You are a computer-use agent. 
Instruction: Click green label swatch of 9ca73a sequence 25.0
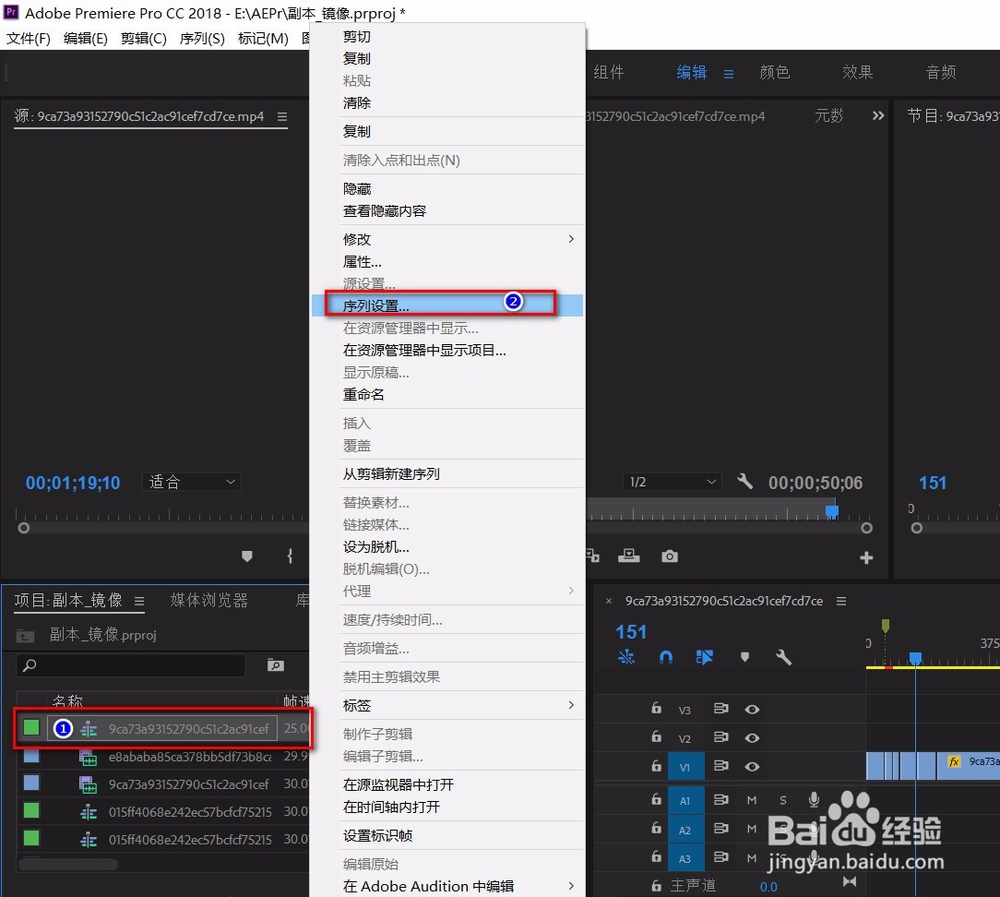(31, 727)
